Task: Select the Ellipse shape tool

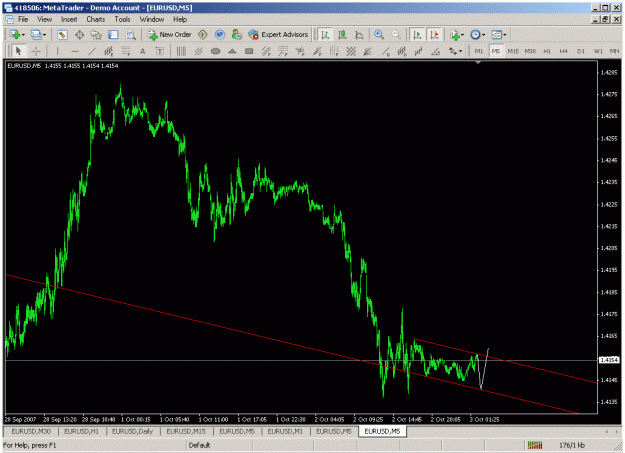Action: click(215, 51)
